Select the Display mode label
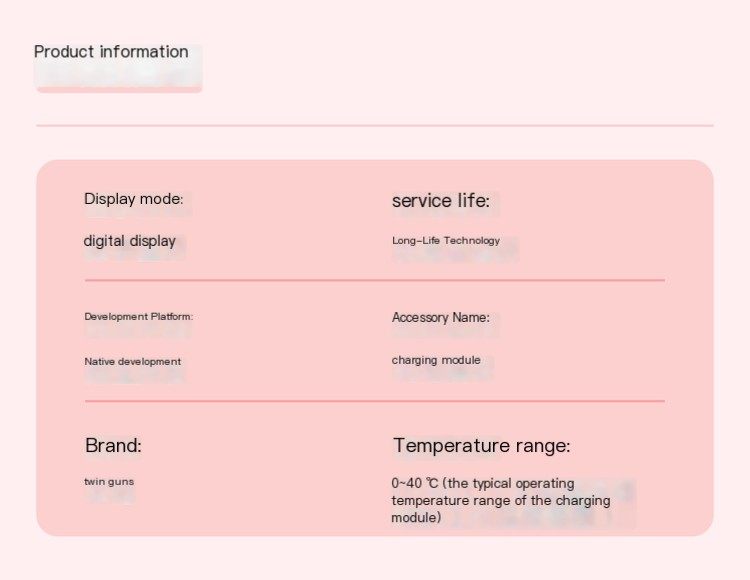This screenshot has height=580, width=750. click(x=133, y=198)
